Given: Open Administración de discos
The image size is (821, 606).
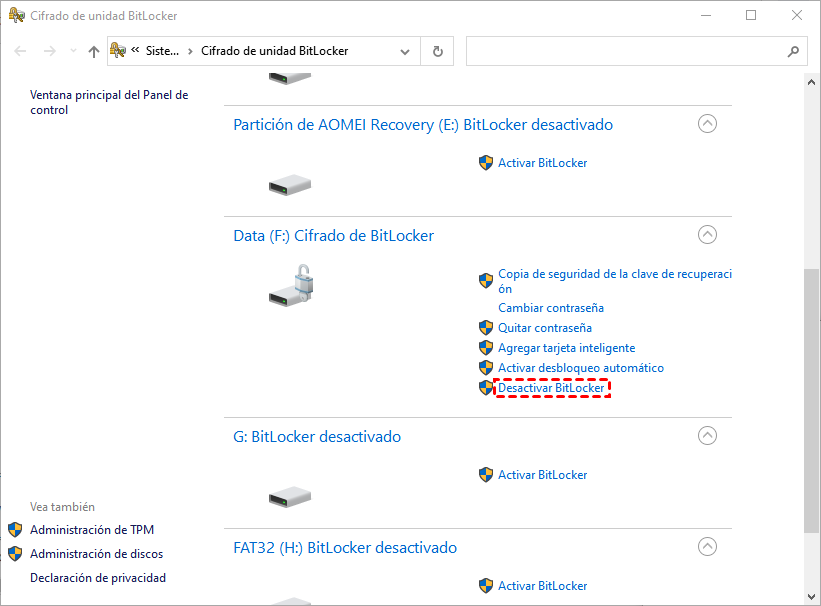Looking at the screenshot, I should pyautogui.click(x=96, y=554).
